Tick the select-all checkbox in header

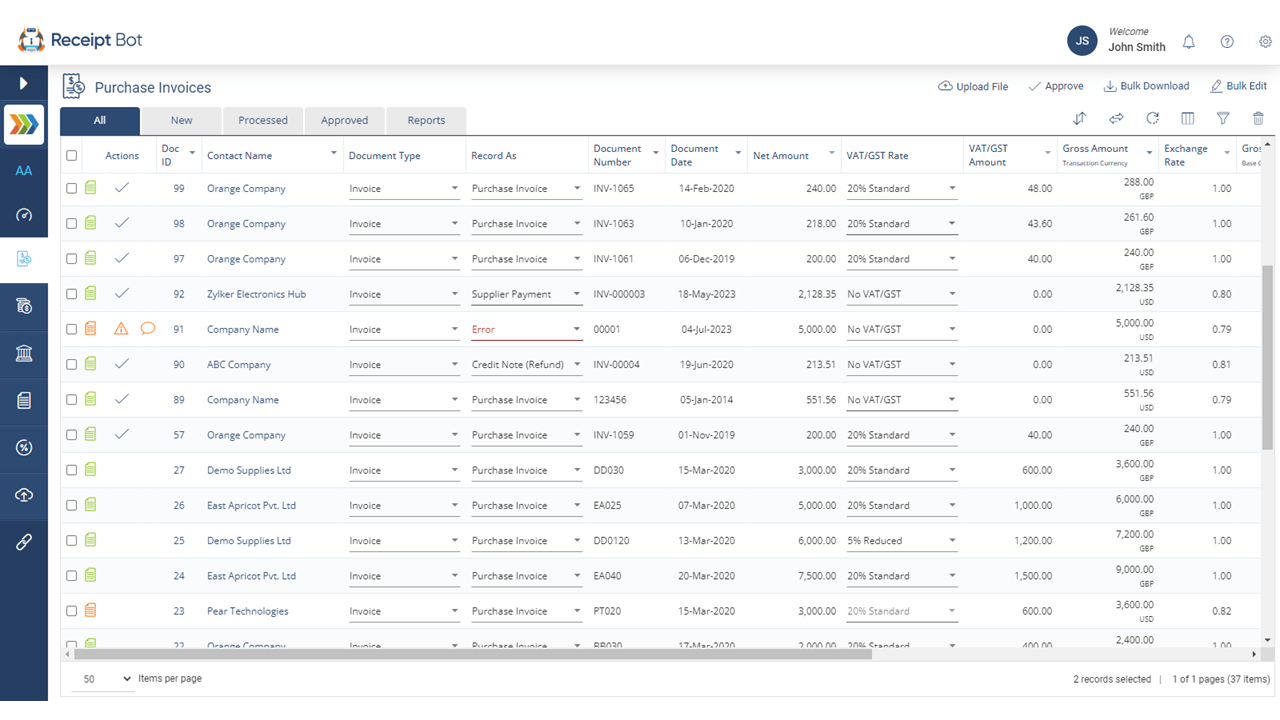tap(71, 156)
